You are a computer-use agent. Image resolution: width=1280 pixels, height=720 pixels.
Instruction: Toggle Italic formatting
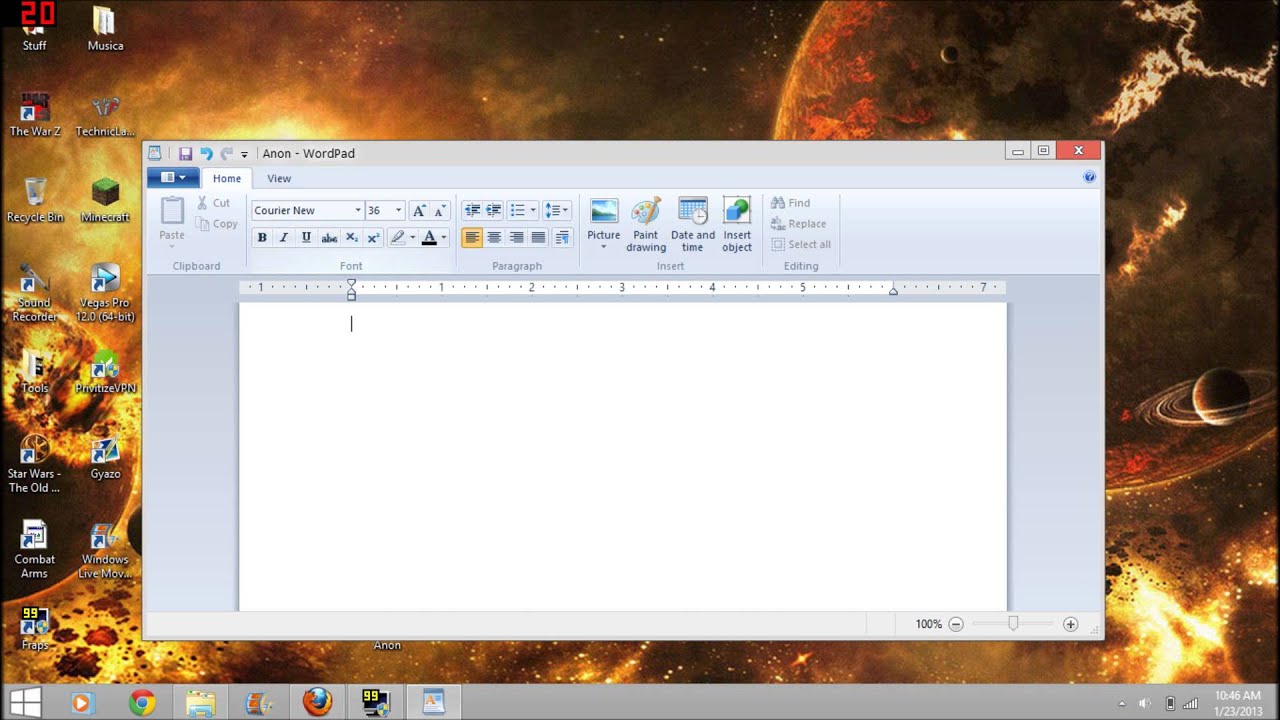284,238
